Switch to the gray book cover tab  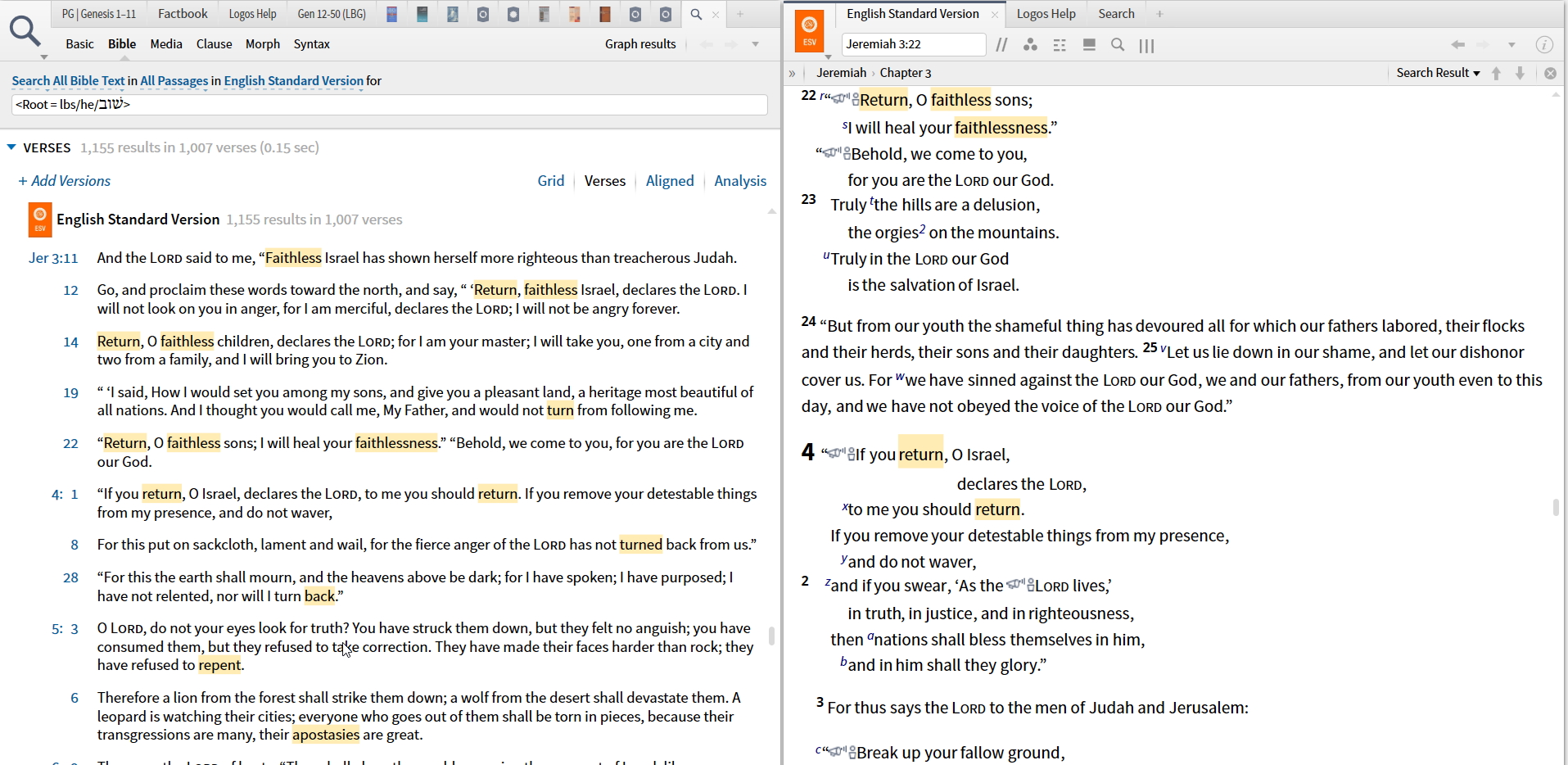(544, 14)
